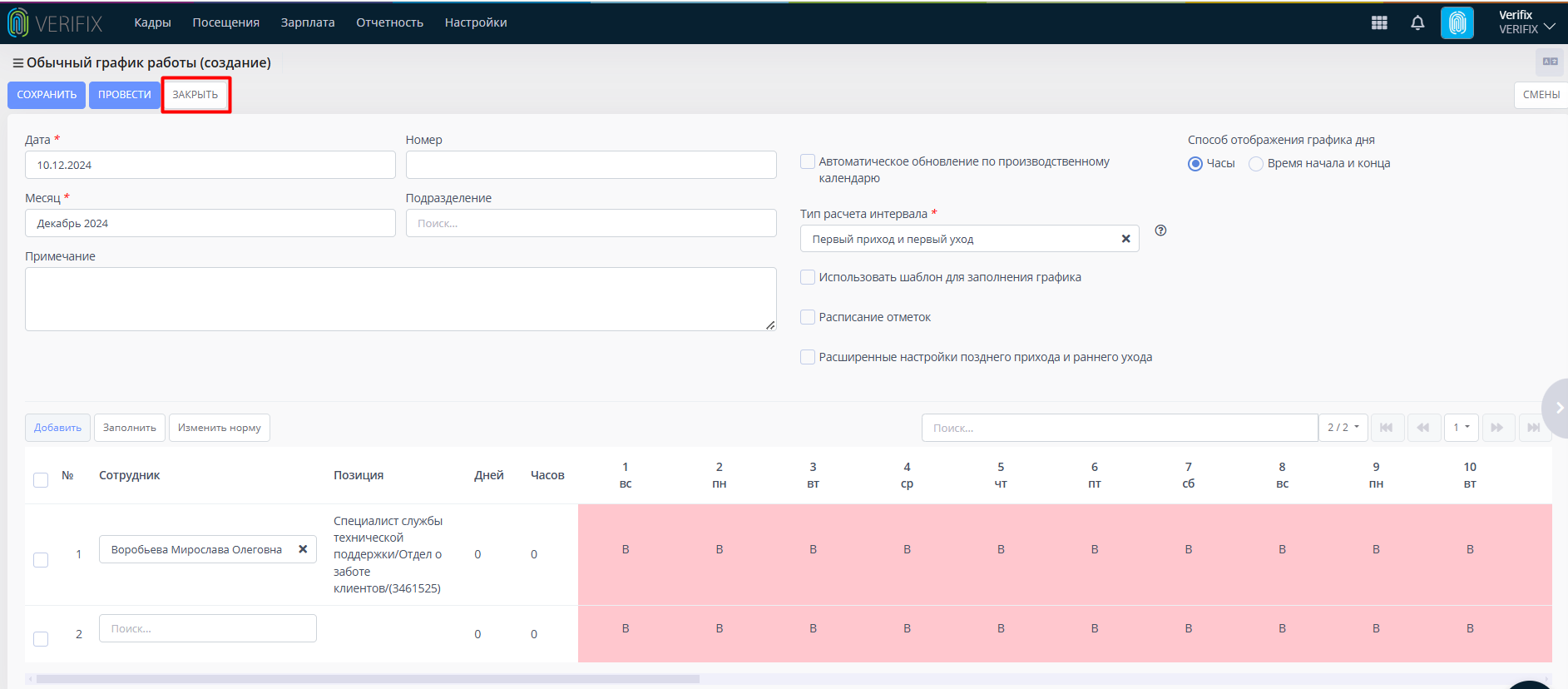The height and width of the screenshot is (689, 1568).
Task: Toggle the select-all checkbox in table header
Action: pos(40,480)
